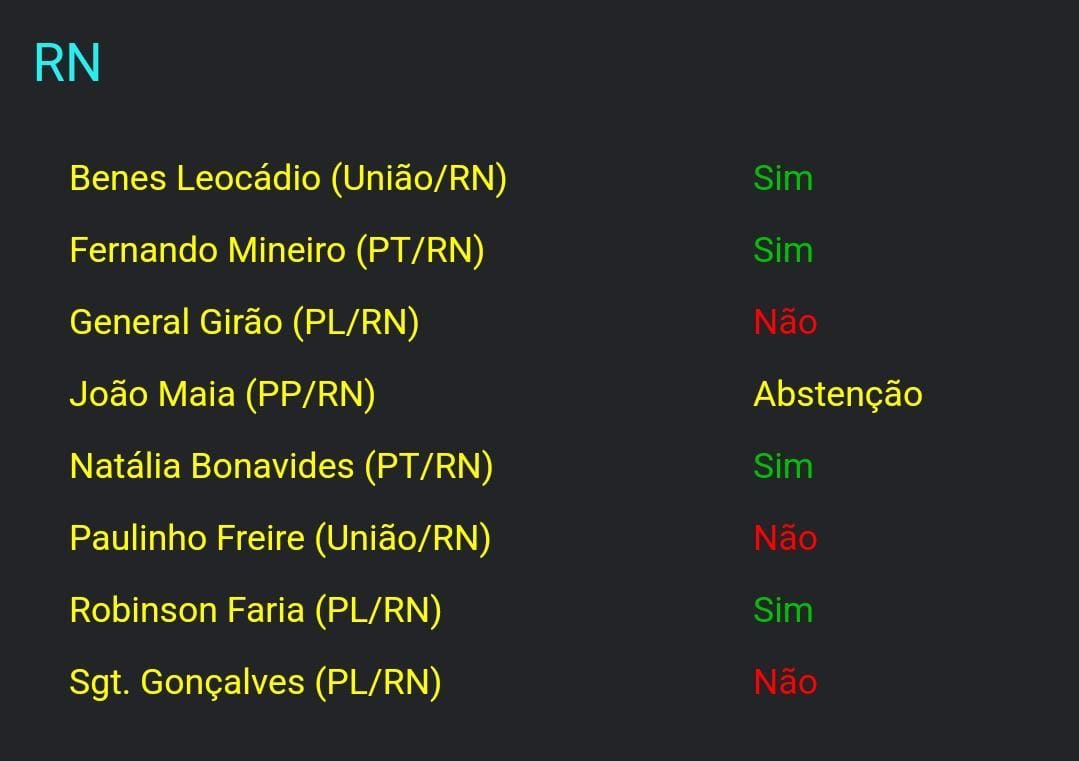The width and height of the screenshot is (1079, 761).
Task: Open Paulinho Freire (União/RN) entry
Action: click(280, 539)
